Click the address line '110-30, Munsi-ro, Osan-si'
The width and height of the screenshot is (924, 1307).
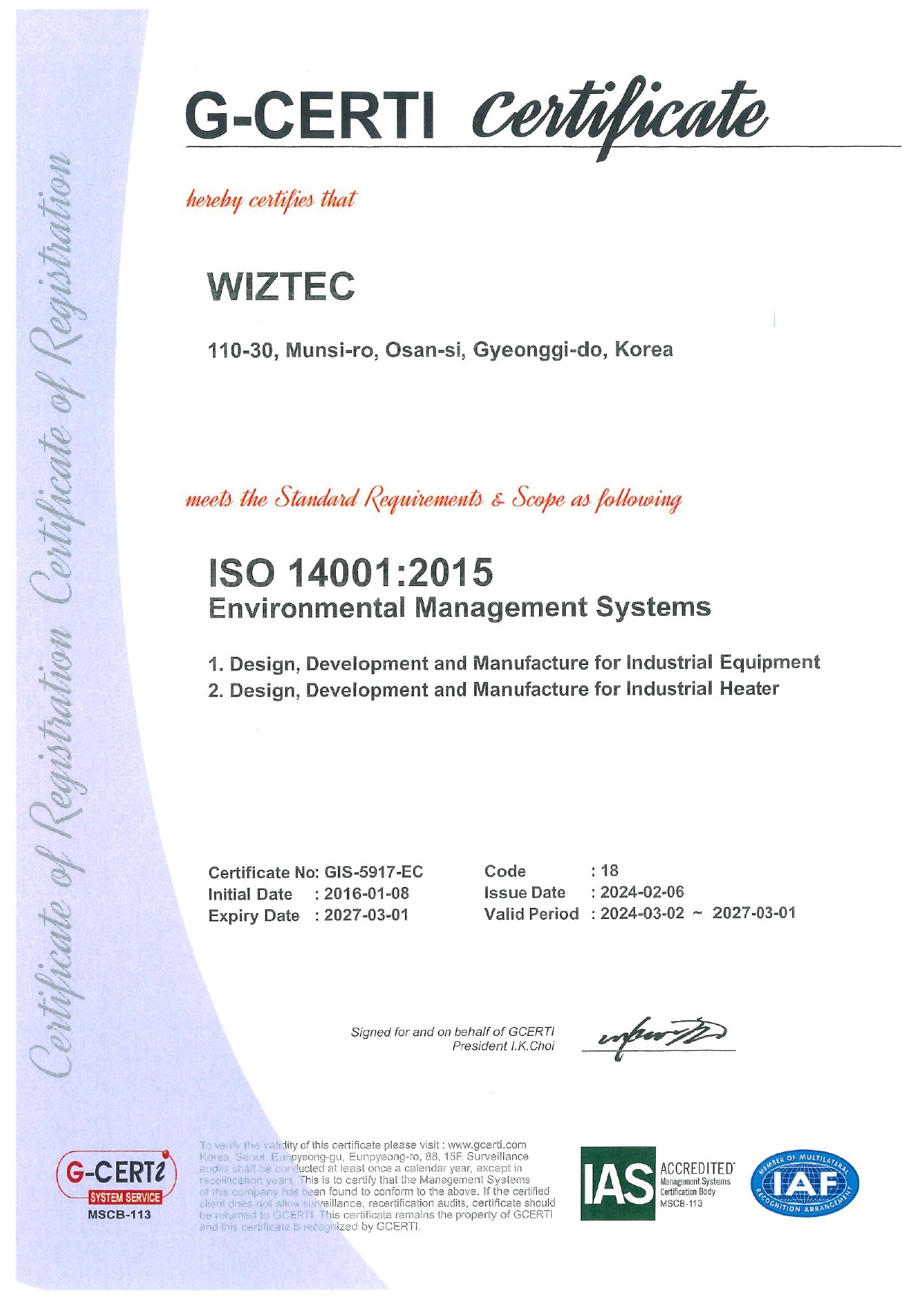(x=440, y=349)
